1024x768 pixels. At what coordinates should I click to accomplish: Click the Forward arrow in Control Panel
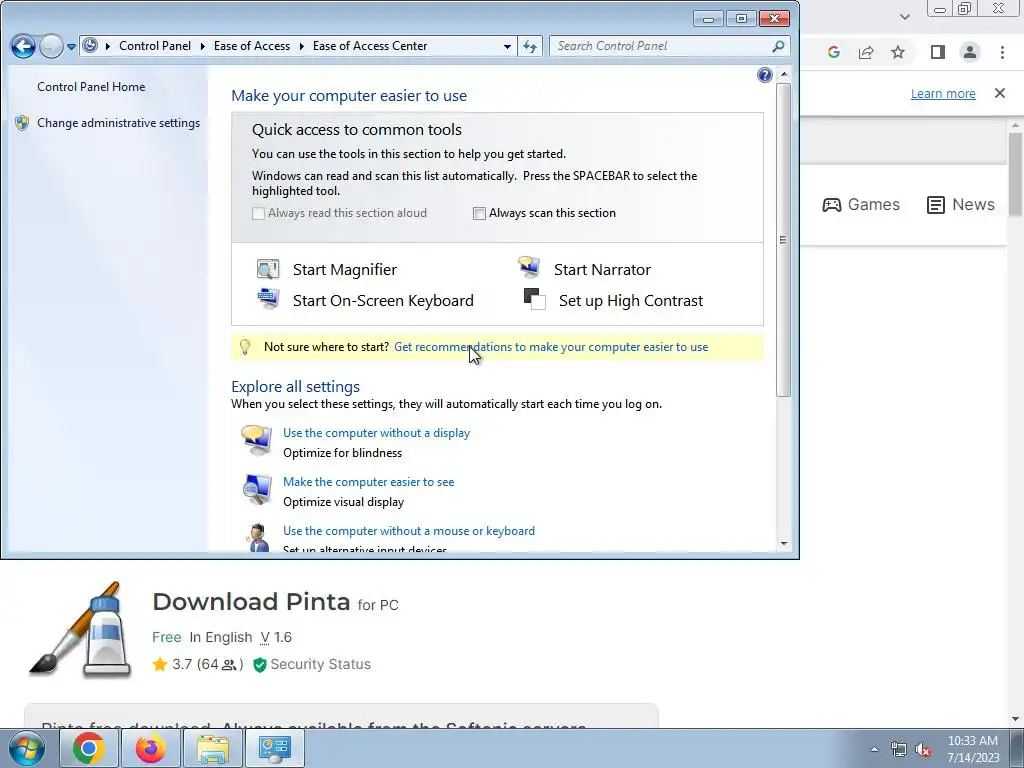51,46
